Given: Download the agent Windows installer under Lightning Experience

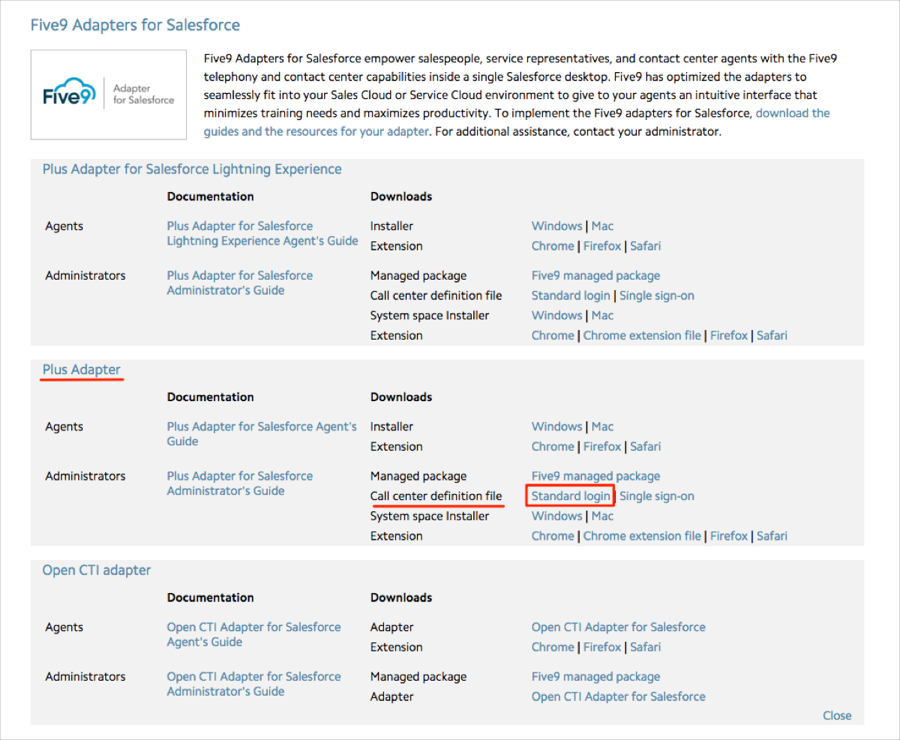Looking at the screenshot, I should [556, 226].
